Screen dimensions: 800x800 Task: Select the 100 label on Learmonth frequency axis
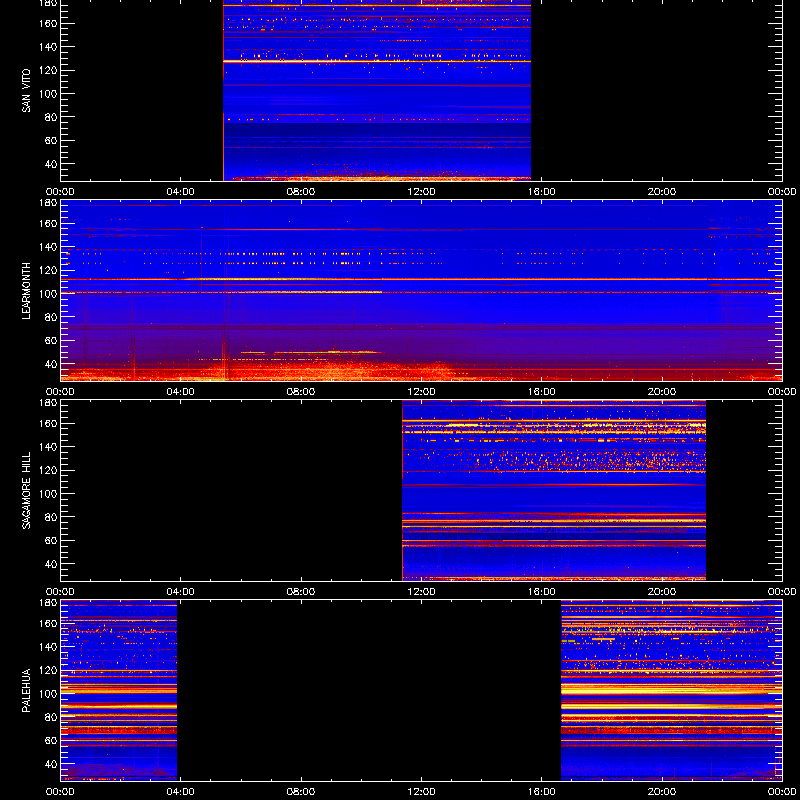point(48,294)
